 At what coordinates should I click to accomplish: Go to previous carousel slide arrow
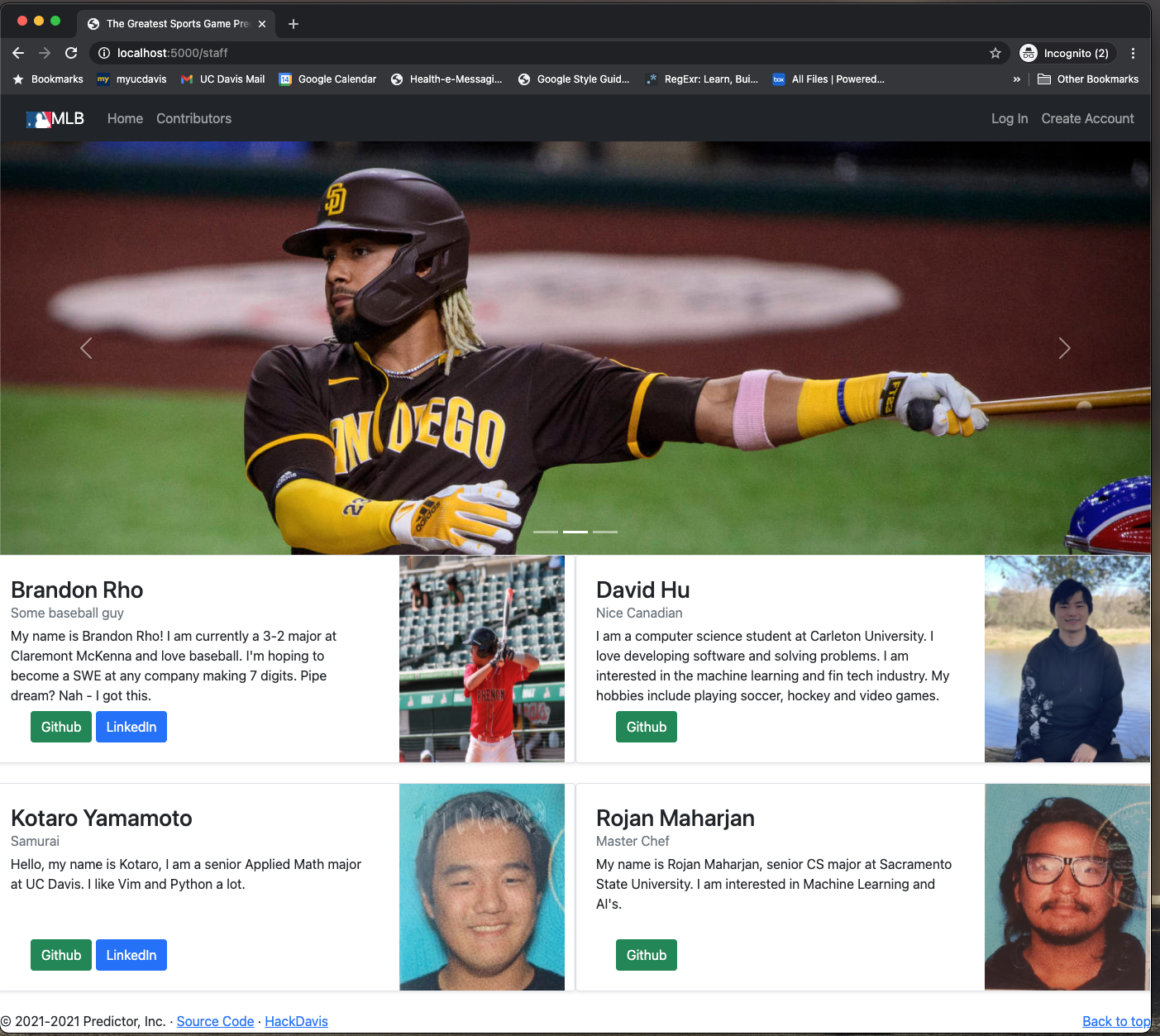(x=86, y=348)
